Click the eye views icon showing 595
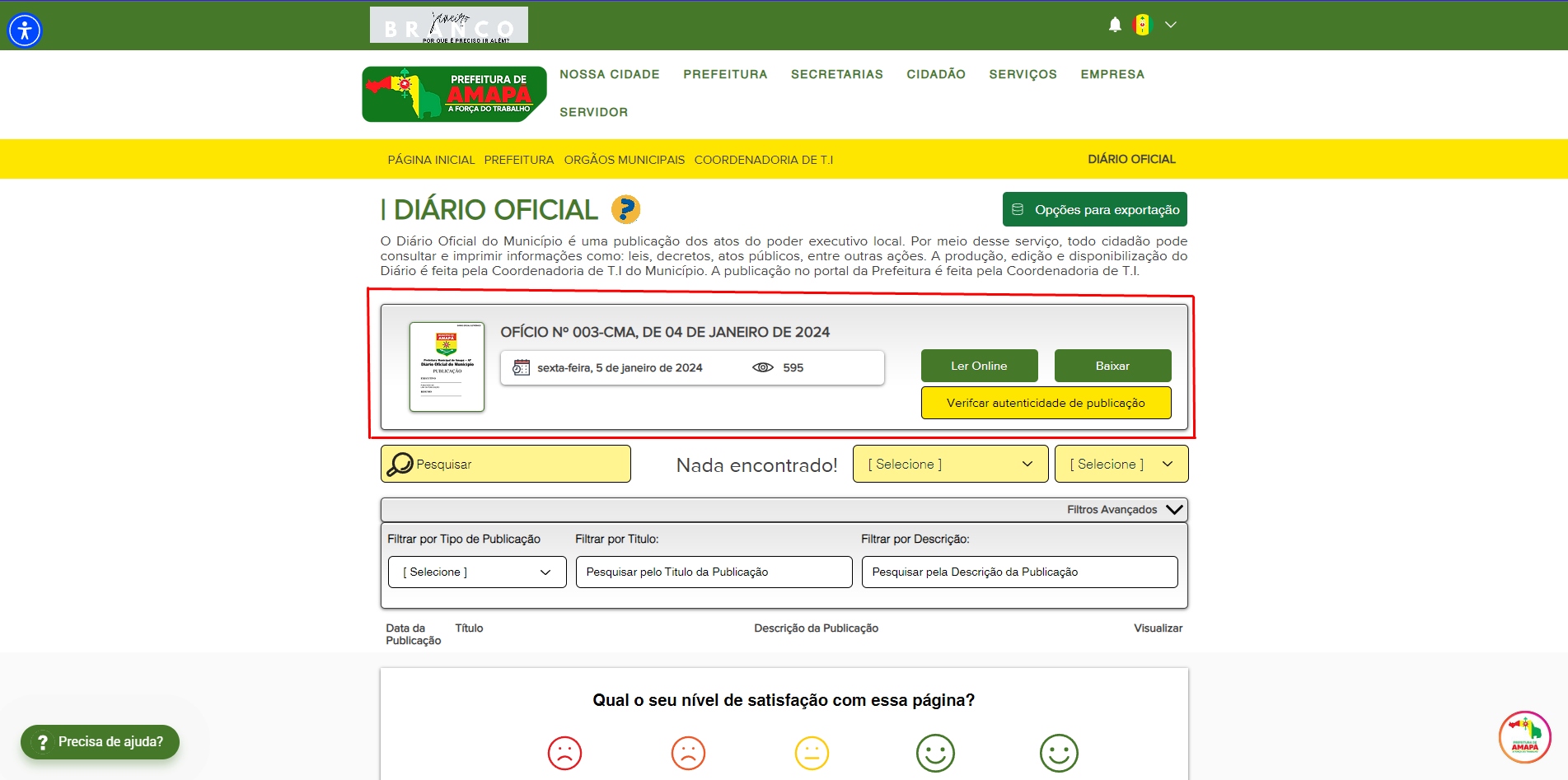1568x780 pixels. (x=763, y=367)
